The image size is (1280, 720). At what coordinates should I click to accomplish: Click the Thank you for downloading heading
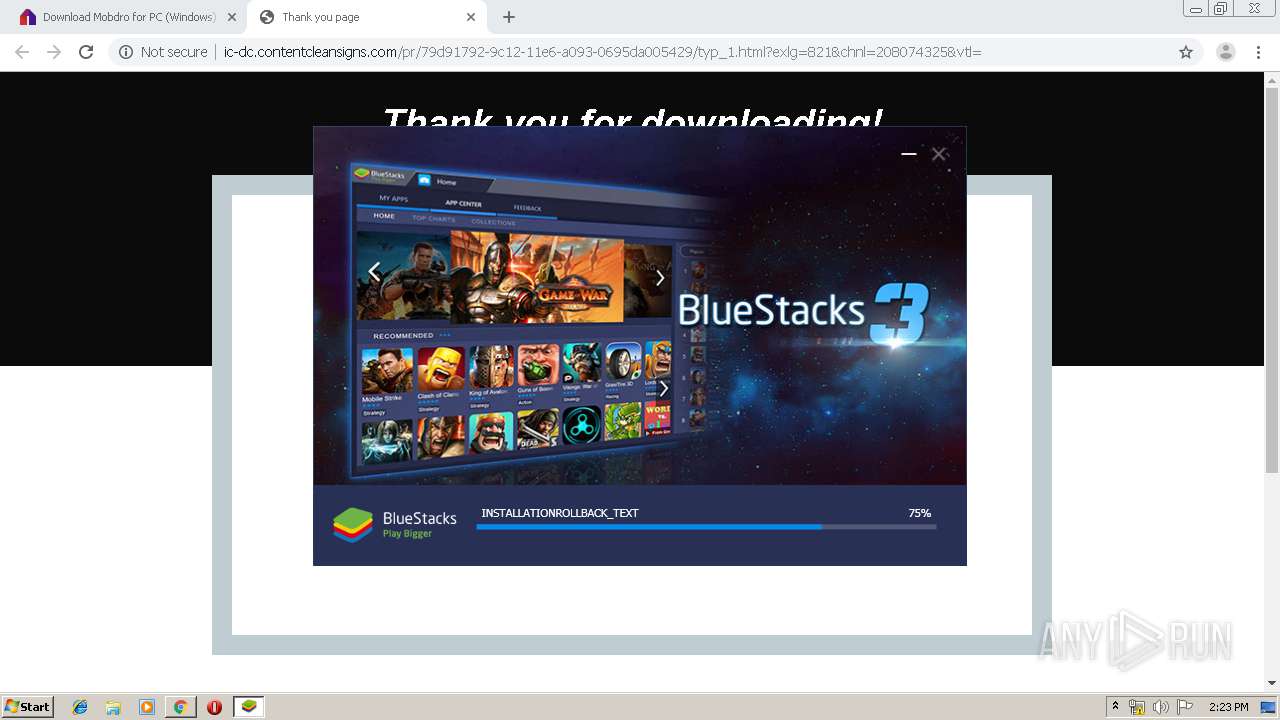(632, 117)
